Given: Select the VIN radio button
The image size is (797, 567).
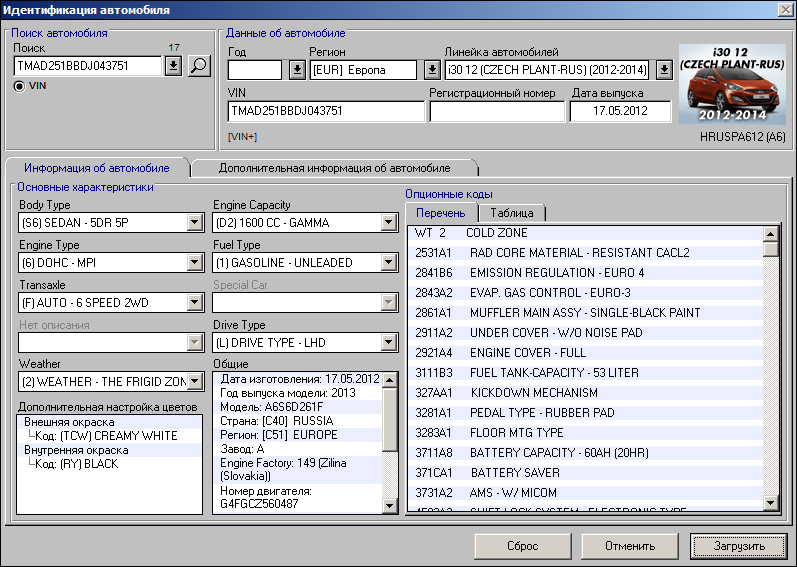Looking at the screenshot, I should (20, 86).
